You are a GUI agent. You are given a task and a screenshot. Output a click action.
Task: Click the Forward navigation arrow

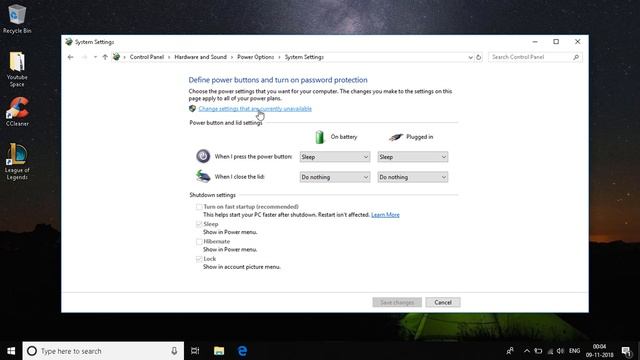84,57
